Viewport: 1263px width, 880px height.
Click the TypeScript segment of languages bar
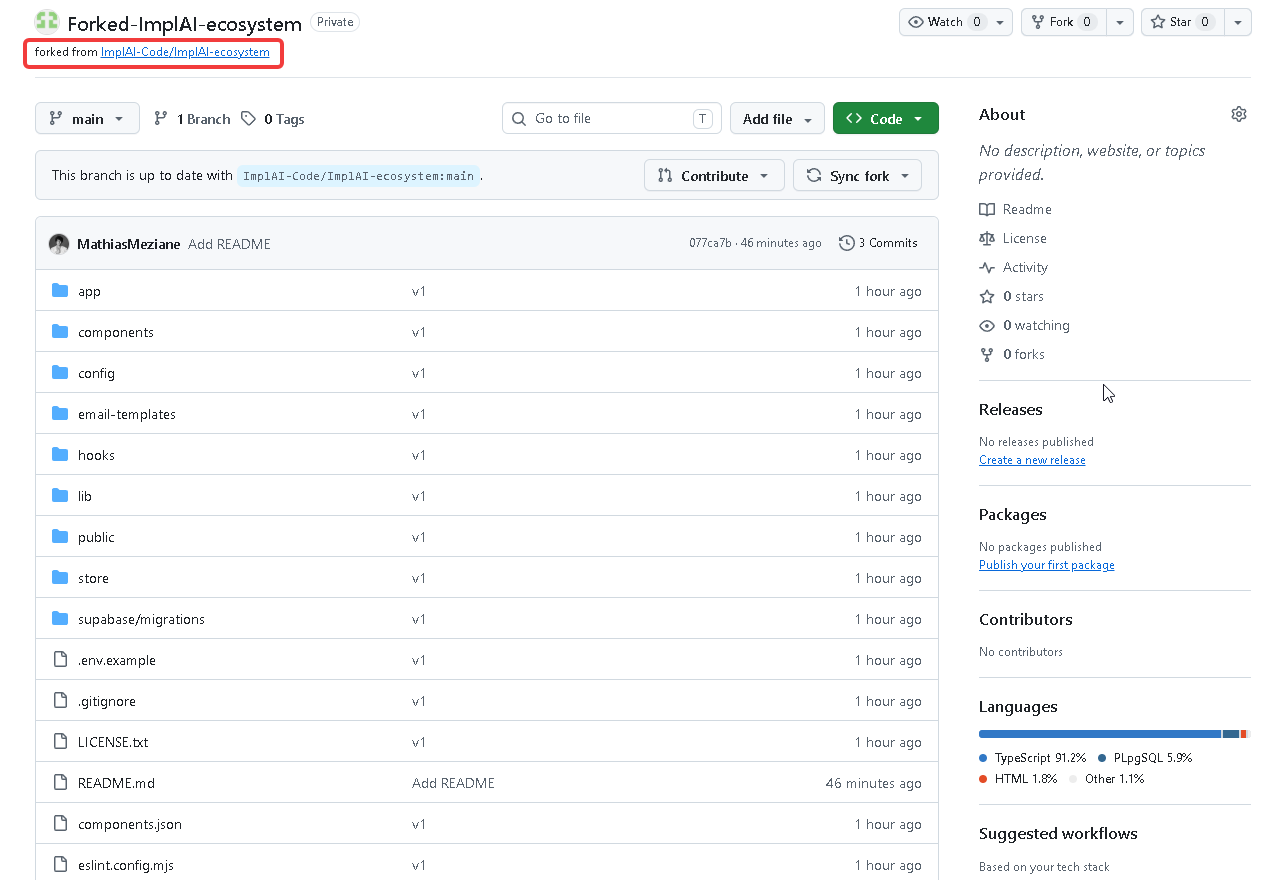(x=1100, y=734)
